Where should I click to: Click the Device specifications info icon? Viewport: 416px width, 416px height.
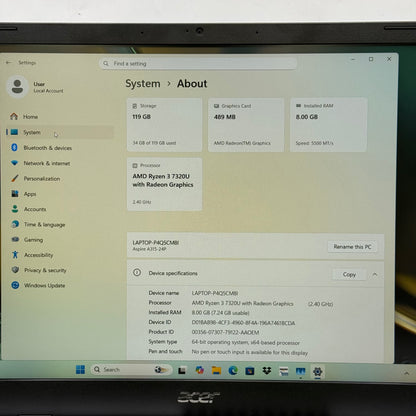[x=137, y=273]
